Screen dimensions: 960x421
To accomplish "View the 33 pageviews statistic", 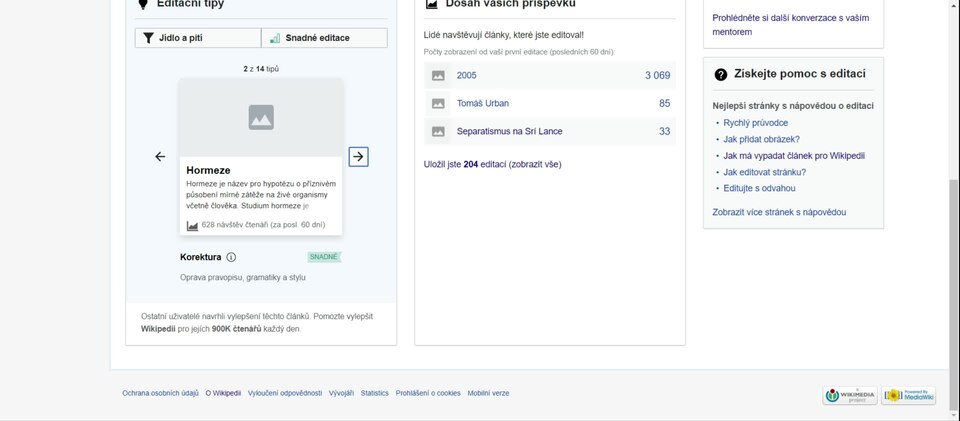I will 665,132.
